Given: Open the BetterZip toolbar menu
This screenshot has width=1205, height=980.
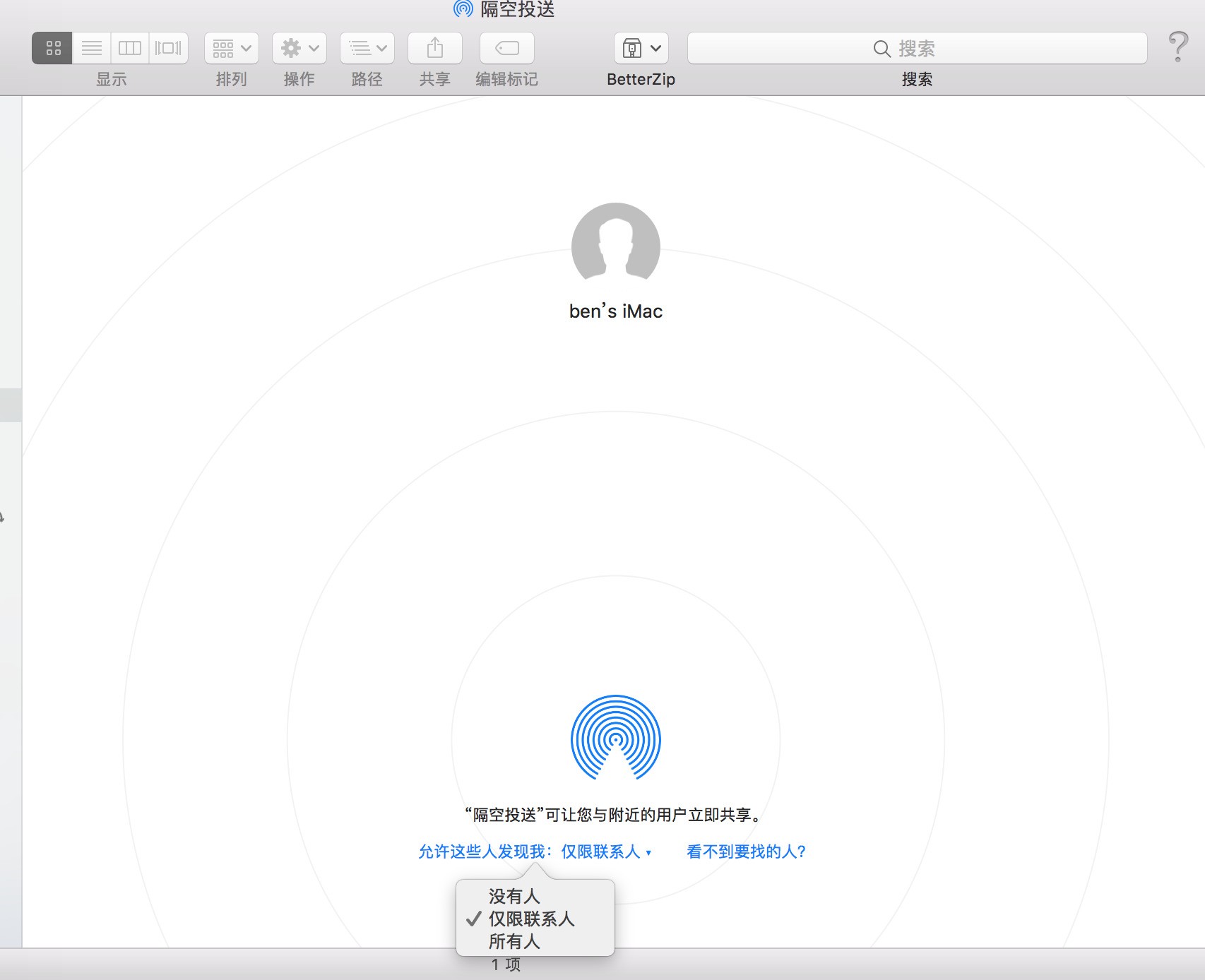Looking at the screenshot, I should click(641, 48).
